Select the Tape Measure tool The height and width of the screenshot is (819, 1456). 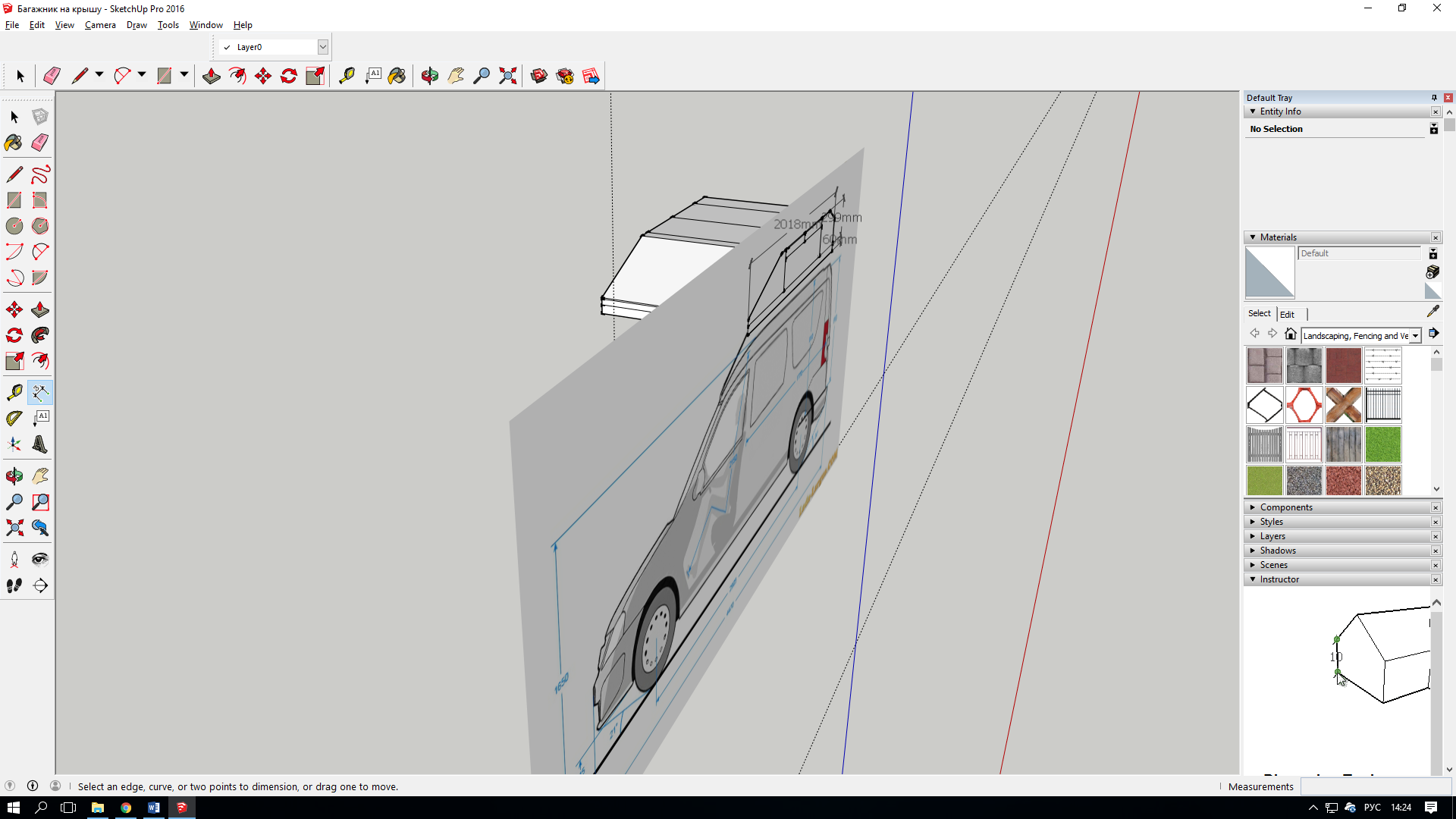pyautogui.click(x=14, y=393)
